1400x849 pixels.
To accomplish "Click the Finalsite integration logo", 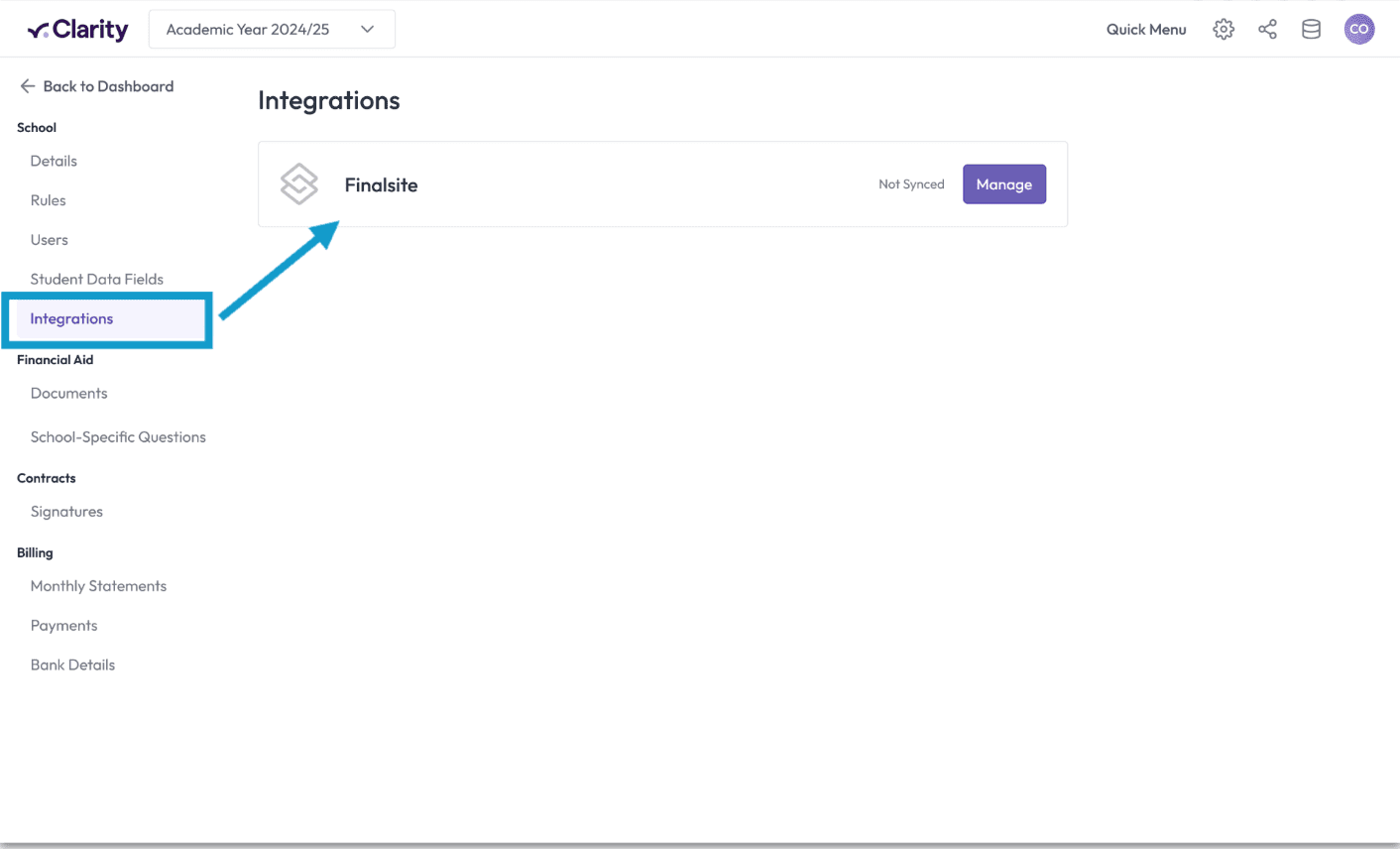I will (x=299, y=183).
